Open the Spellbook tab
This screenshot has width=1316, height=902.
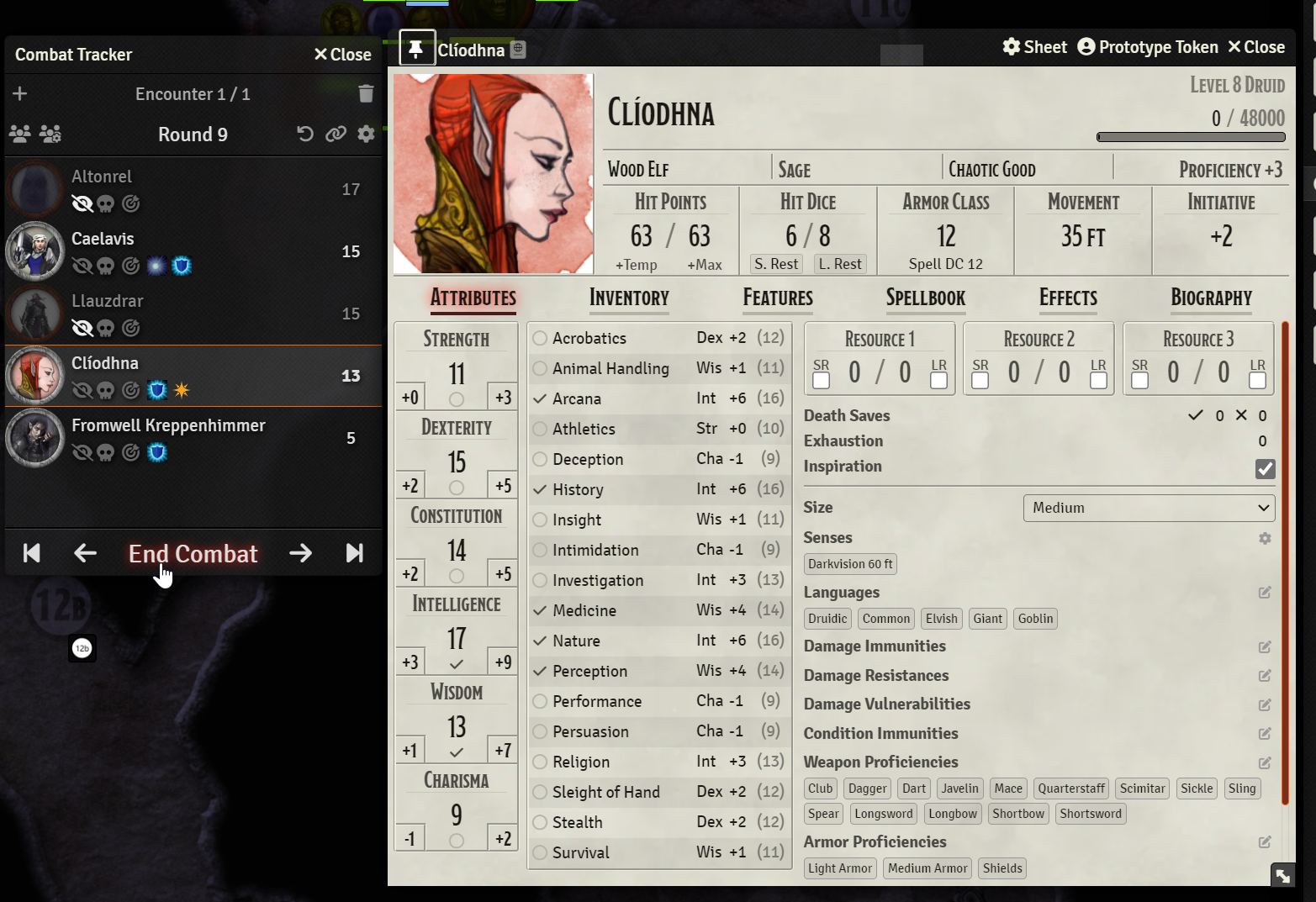[x=926, y=298]
